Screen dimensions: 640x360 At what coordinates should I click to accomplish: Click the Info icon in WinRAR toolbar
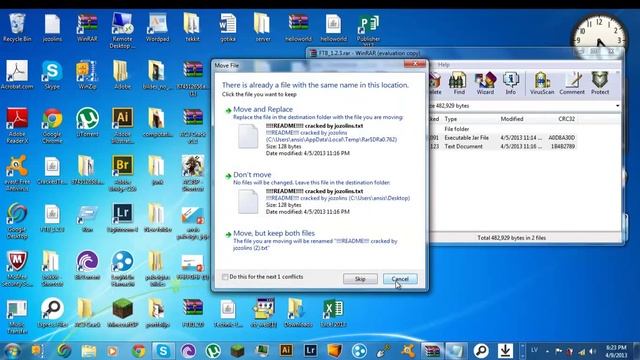pos(511,83)
